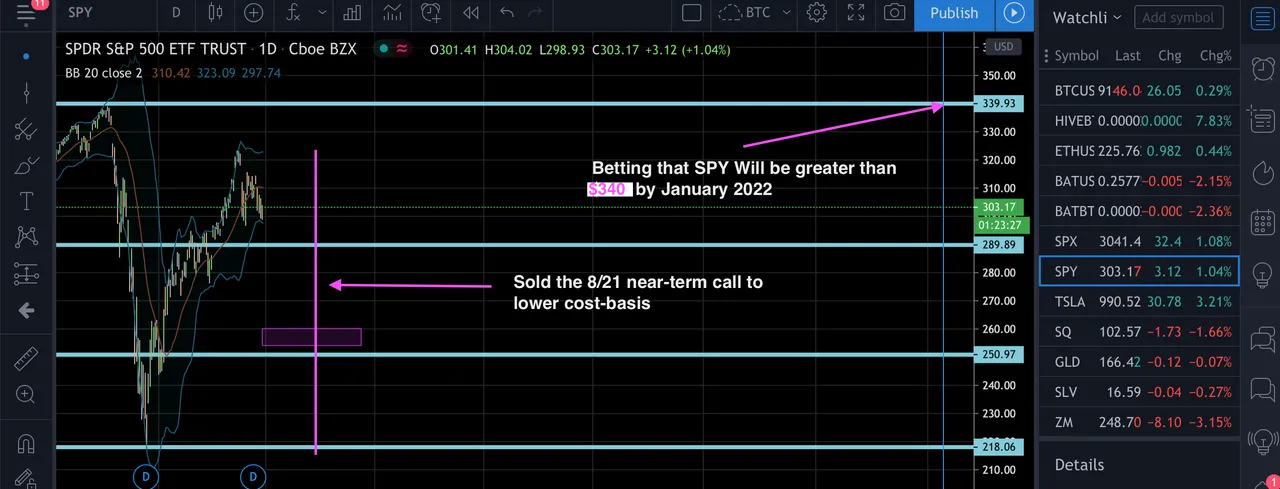The width and height of the screenshot is (1280, 489).
Task: Redo the chart action
Action: click(x=535, y=13)
